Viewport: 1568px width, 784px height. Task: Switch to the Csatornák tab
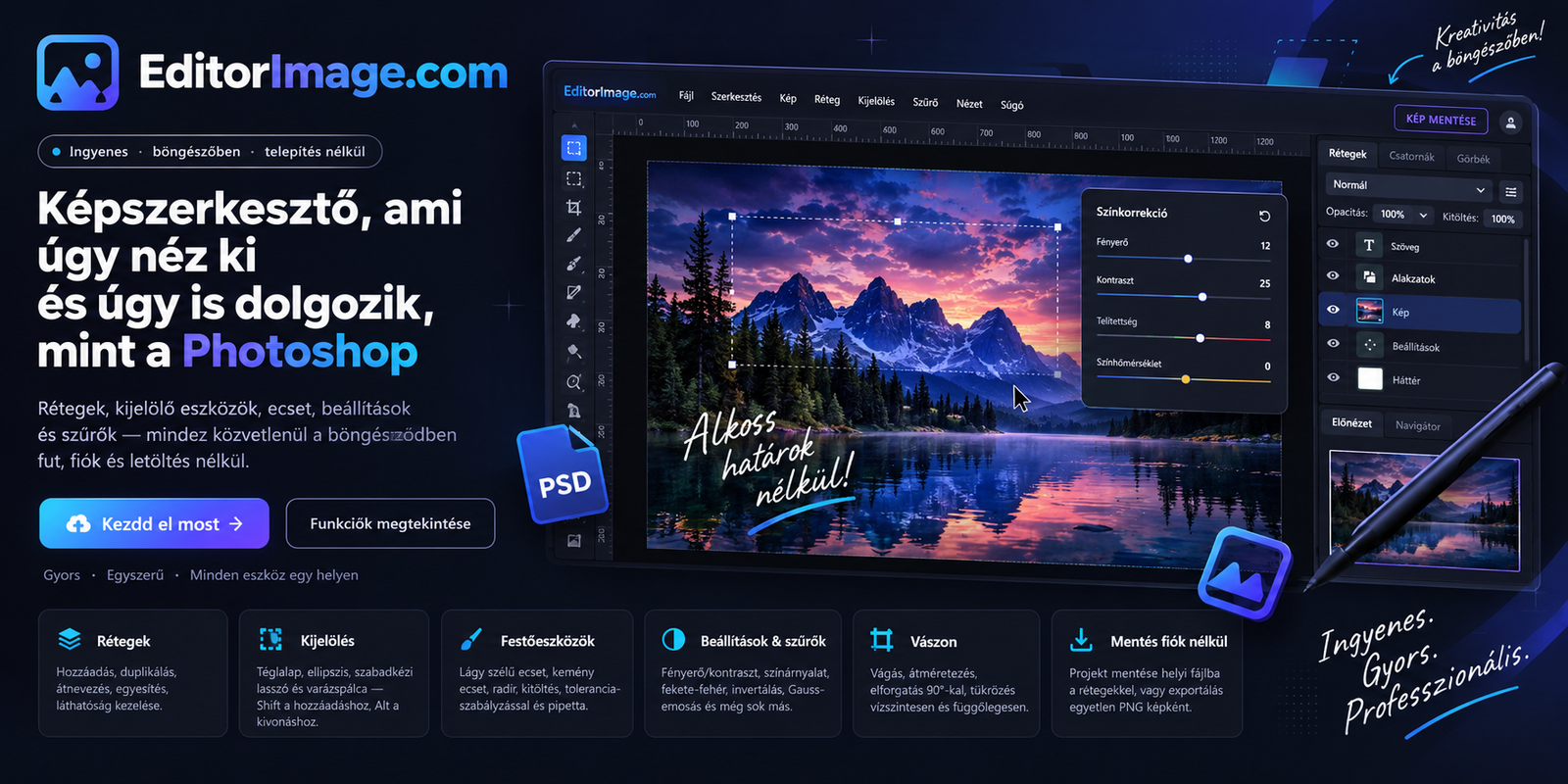coord(1411,156)
